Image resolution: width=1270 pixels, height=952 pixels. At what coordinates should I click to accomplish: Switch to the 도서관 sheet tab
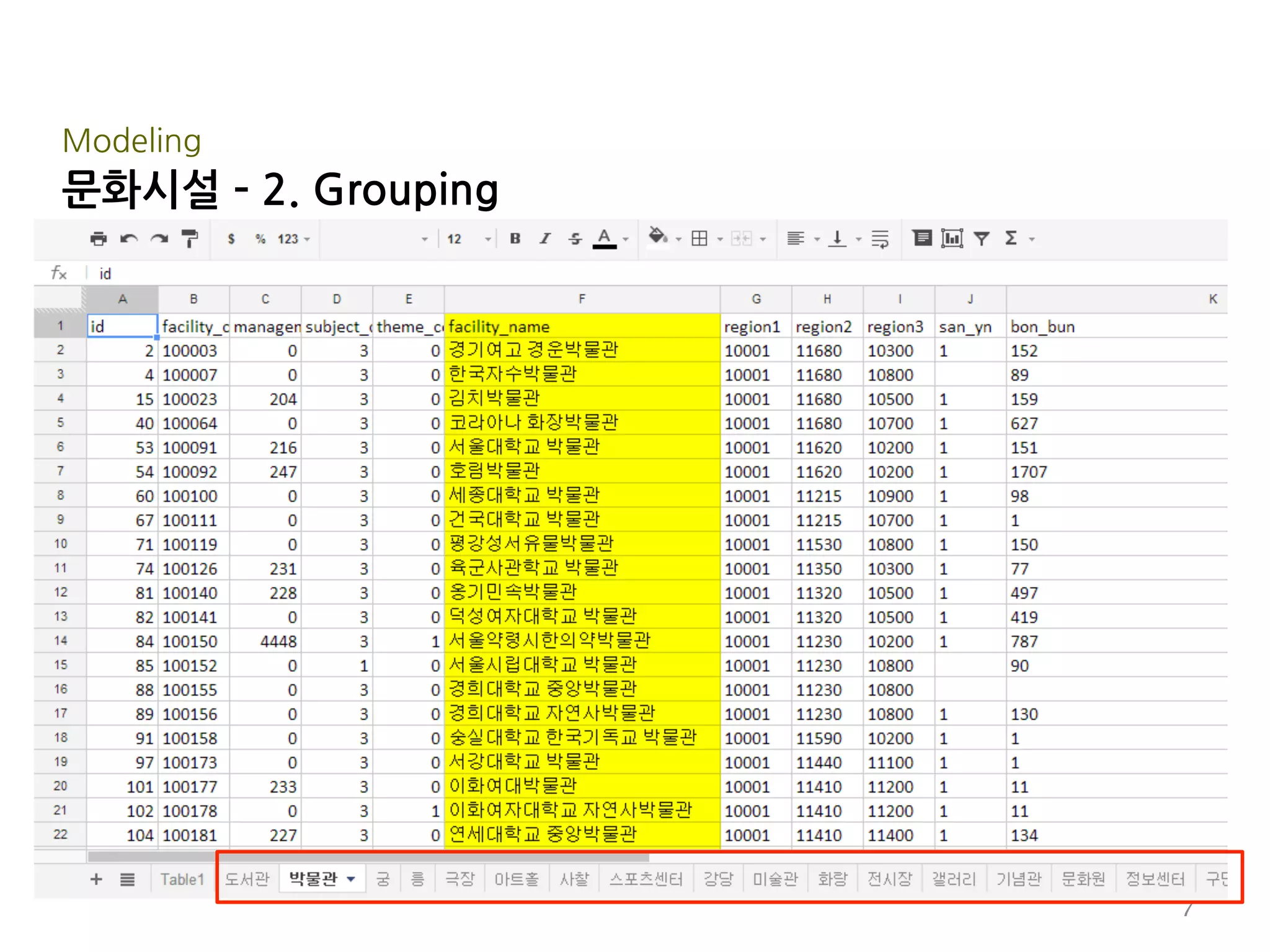click(x=247, y=879)
